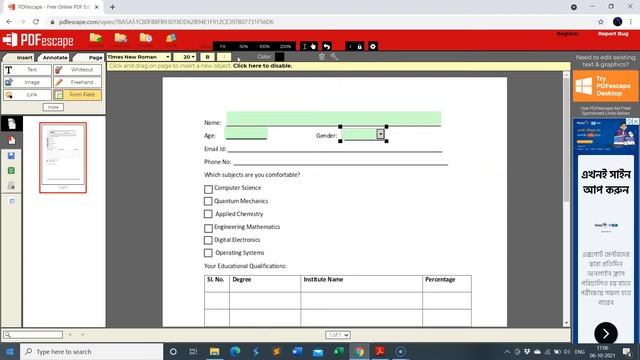Check the Computer Science checkbox

pyautogui.click(x=208, y=189)
